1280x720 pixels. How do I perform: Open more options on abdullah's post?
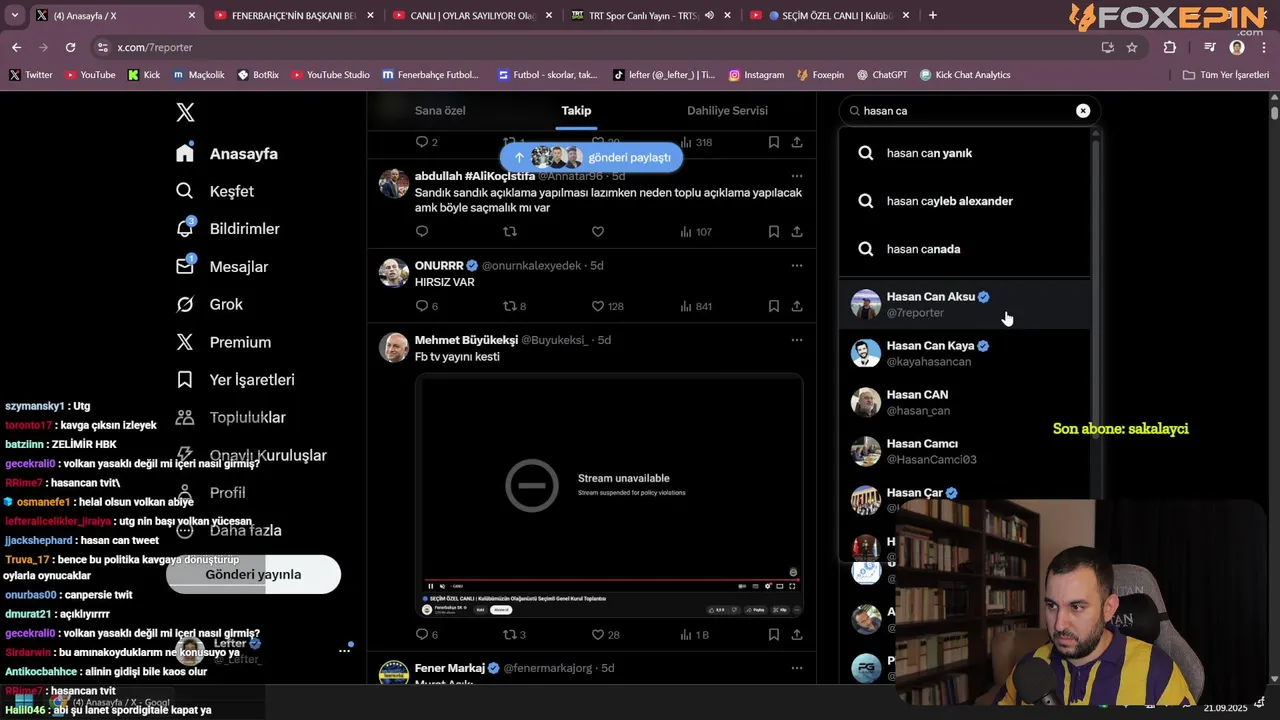point(797,176)
